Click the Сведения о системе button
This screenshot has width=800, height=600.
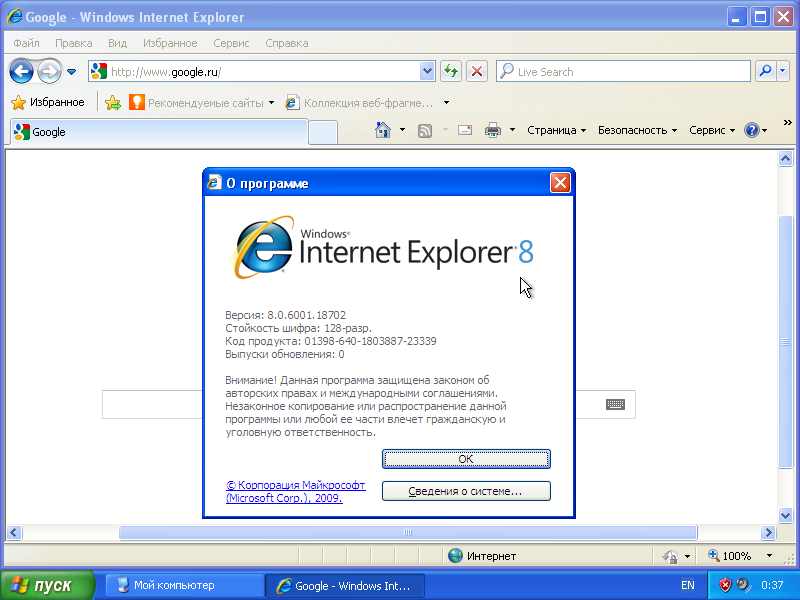[x=466, y=491]
